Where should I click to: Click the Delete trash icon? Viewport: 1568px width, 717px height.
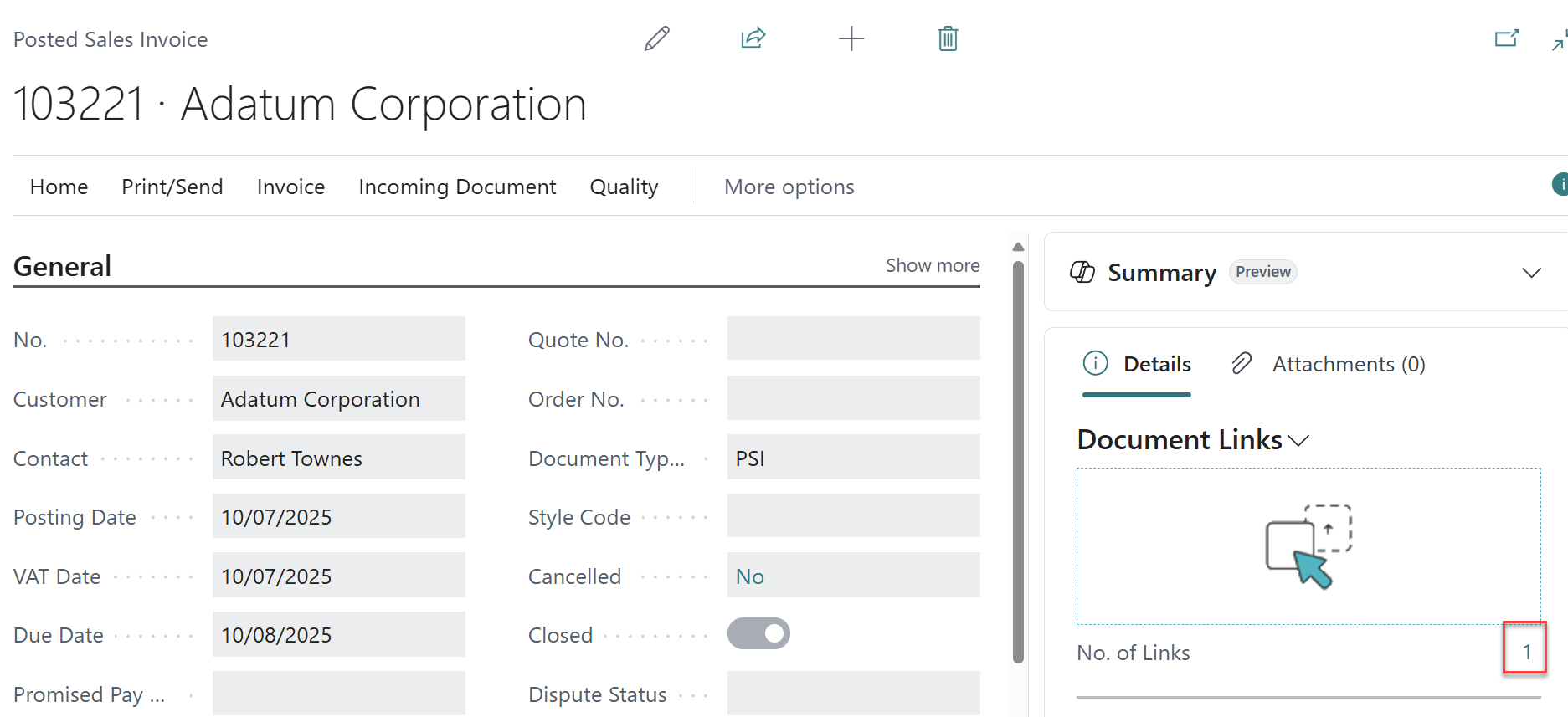(948, 38)
